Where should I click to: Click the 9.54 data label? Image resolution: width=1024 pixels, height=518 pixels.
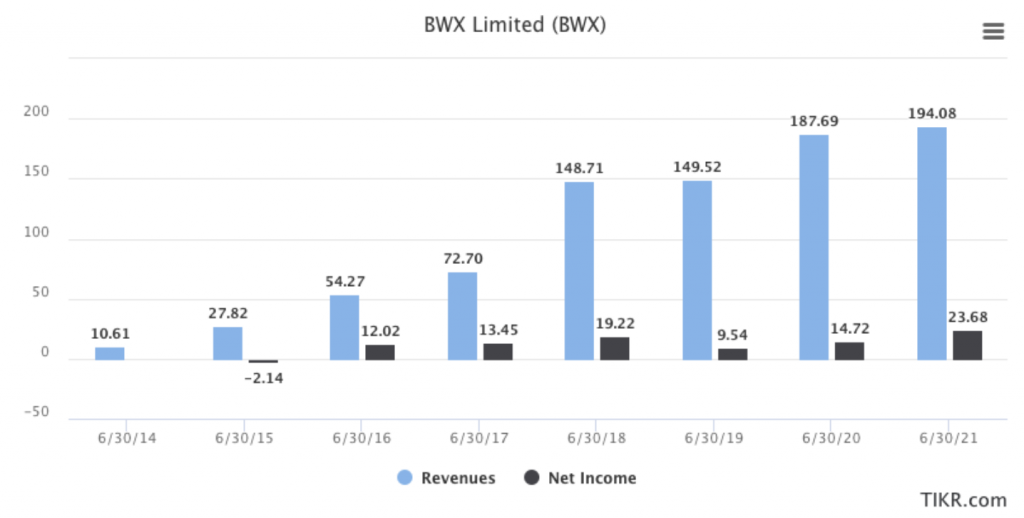coord(732,335)
